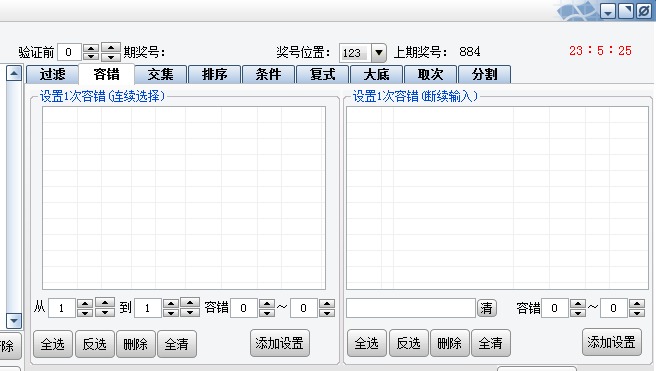Click the 断续输入 text input field
656x371 pixels.
[x=411, y=308]
